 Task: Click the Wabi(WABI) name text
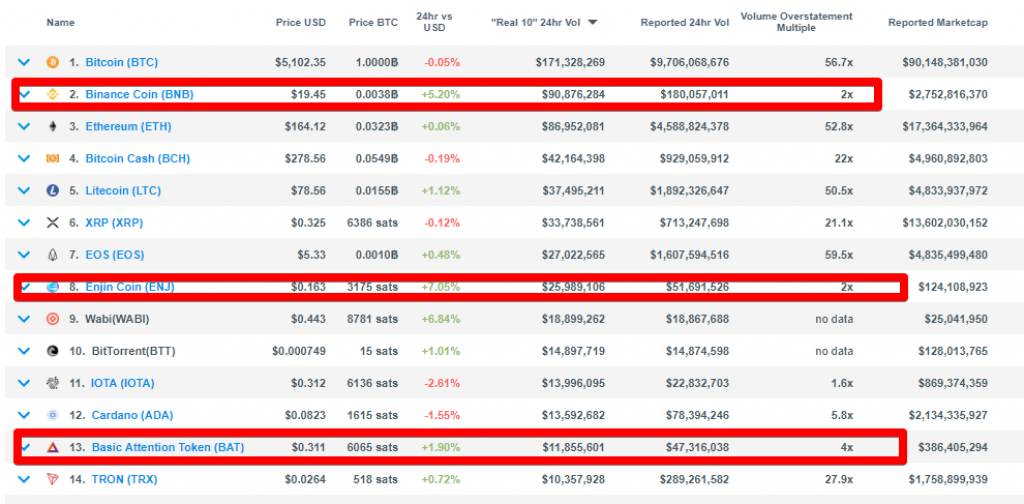(x=118, y=319)
